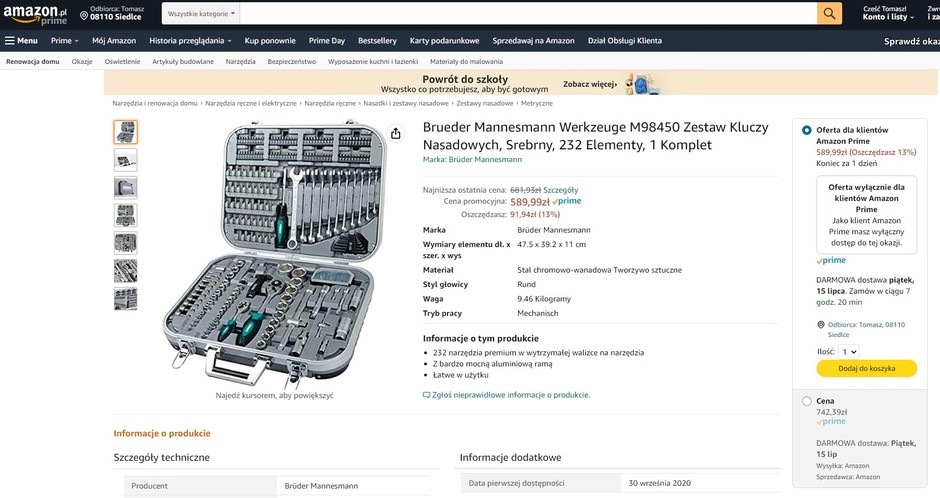
Task: Click the Amazon.pl prime logo
Action: click(35, 14)
